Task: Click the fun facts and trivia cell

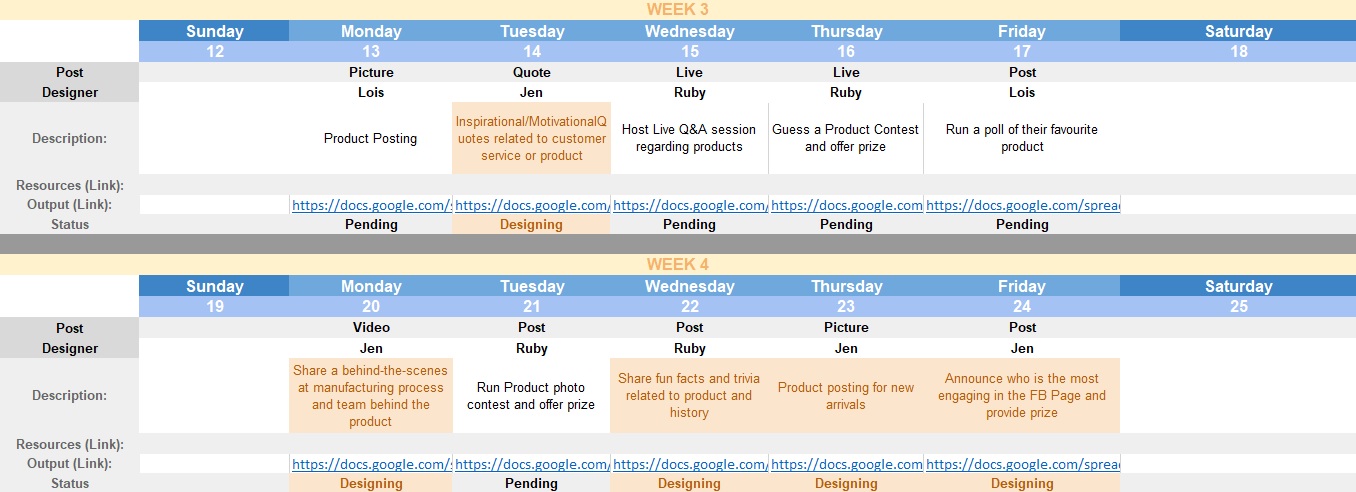Action: 689,396
